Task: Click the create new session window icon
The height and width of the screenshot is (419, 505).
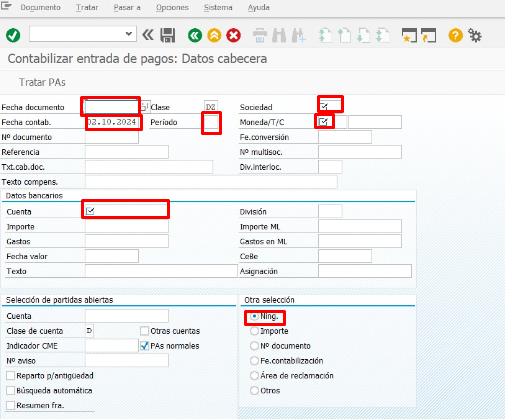Action: click(x=409, y=35)
